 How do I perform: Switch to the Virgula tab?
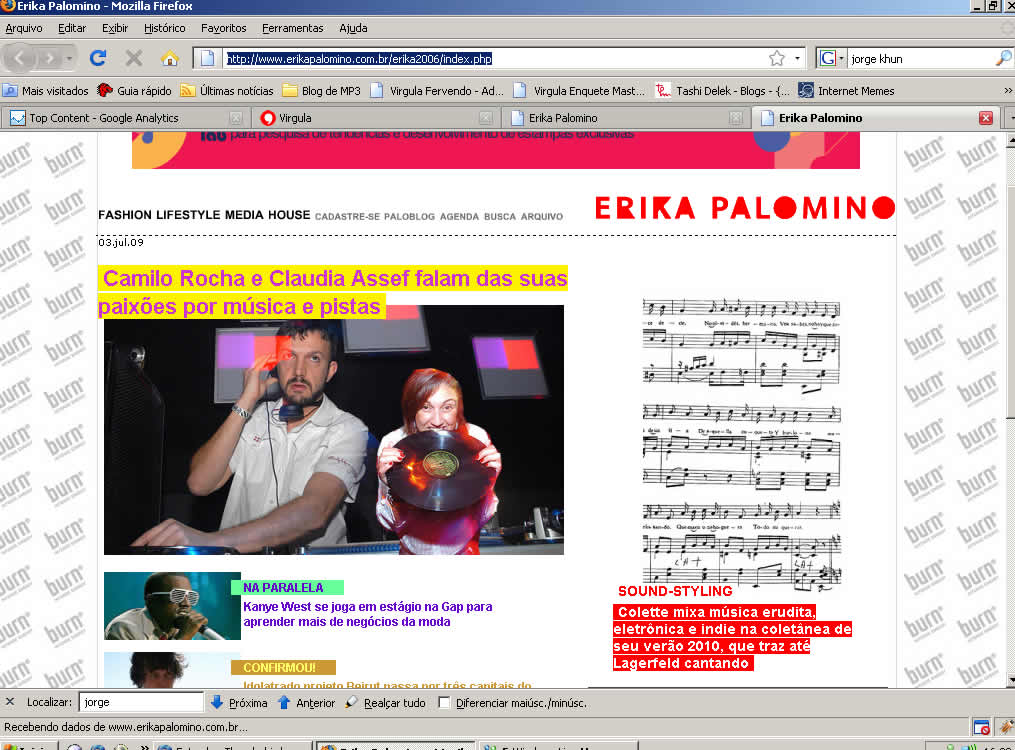point(375,118)
